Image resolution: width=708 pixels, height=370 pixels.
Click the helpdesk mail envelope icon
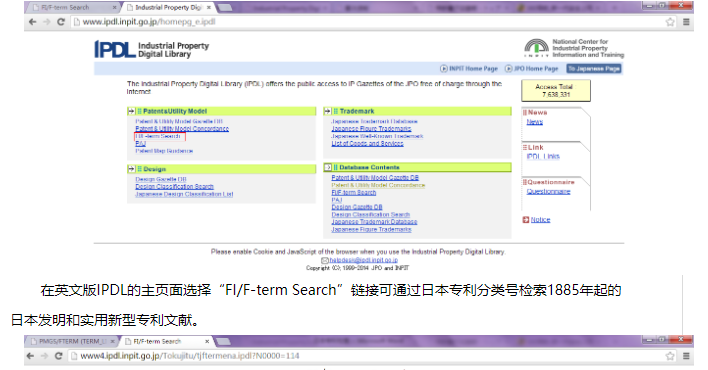325,260
